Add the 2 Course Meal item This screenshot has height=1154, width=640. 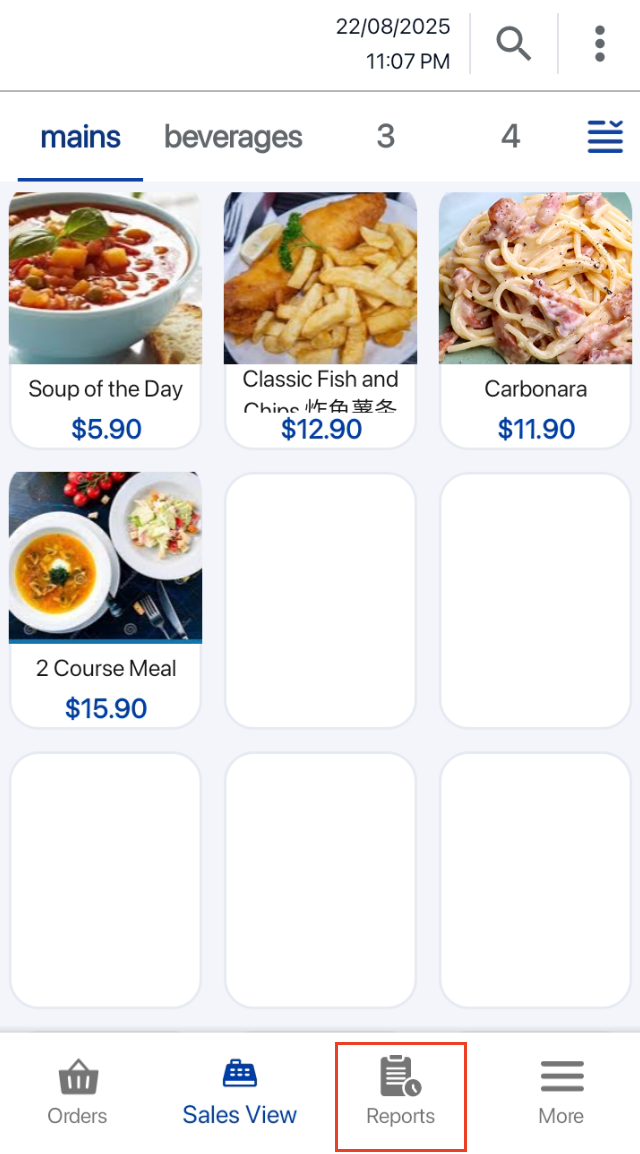(x=105, y=558)
